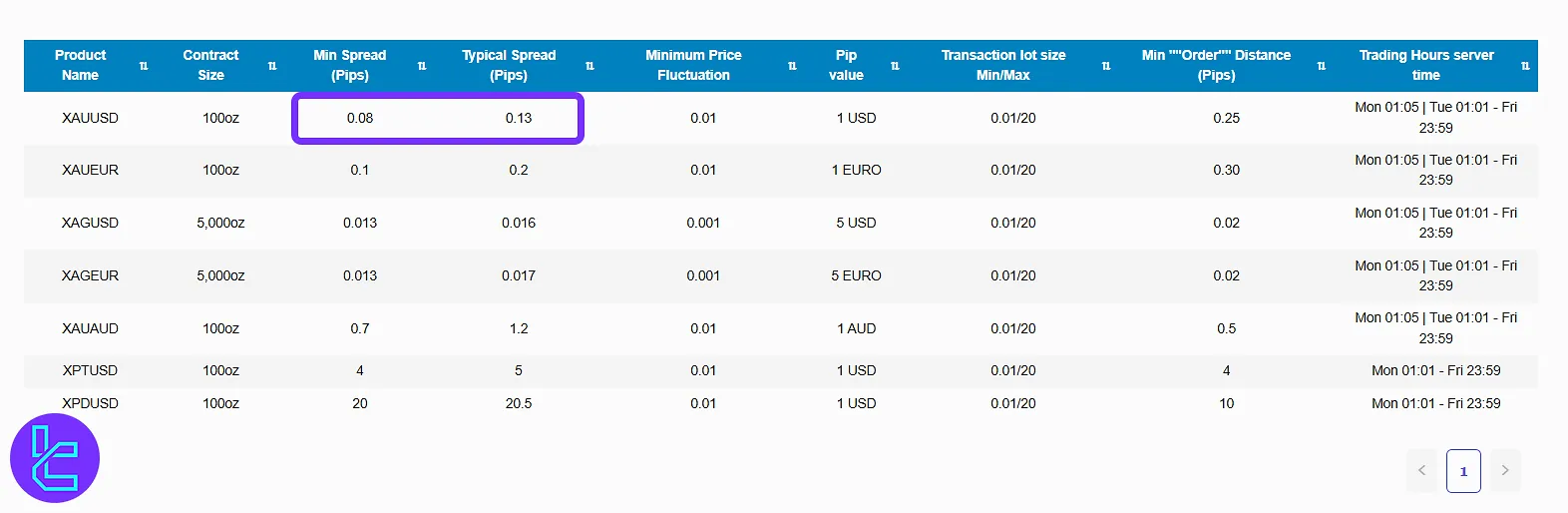Select the XAUUSD product row name
The image size is (1568, 513).
coord(90,118)
